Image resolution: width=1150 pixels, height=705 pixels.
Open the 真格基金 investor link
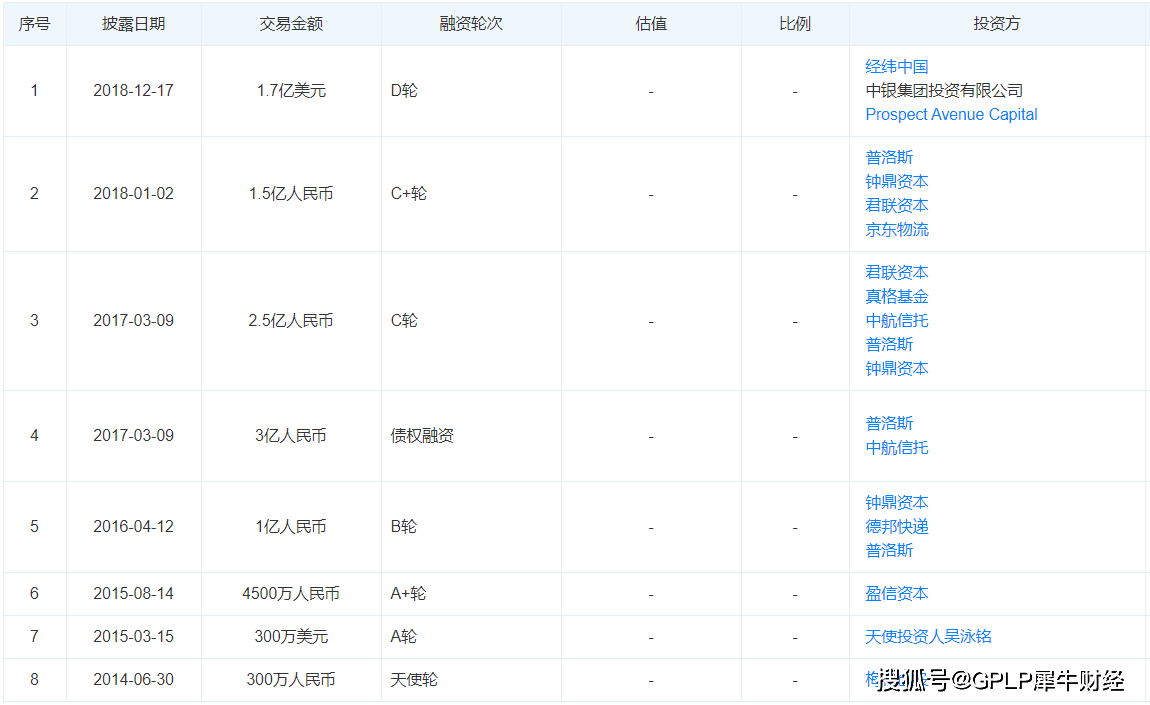896,296
